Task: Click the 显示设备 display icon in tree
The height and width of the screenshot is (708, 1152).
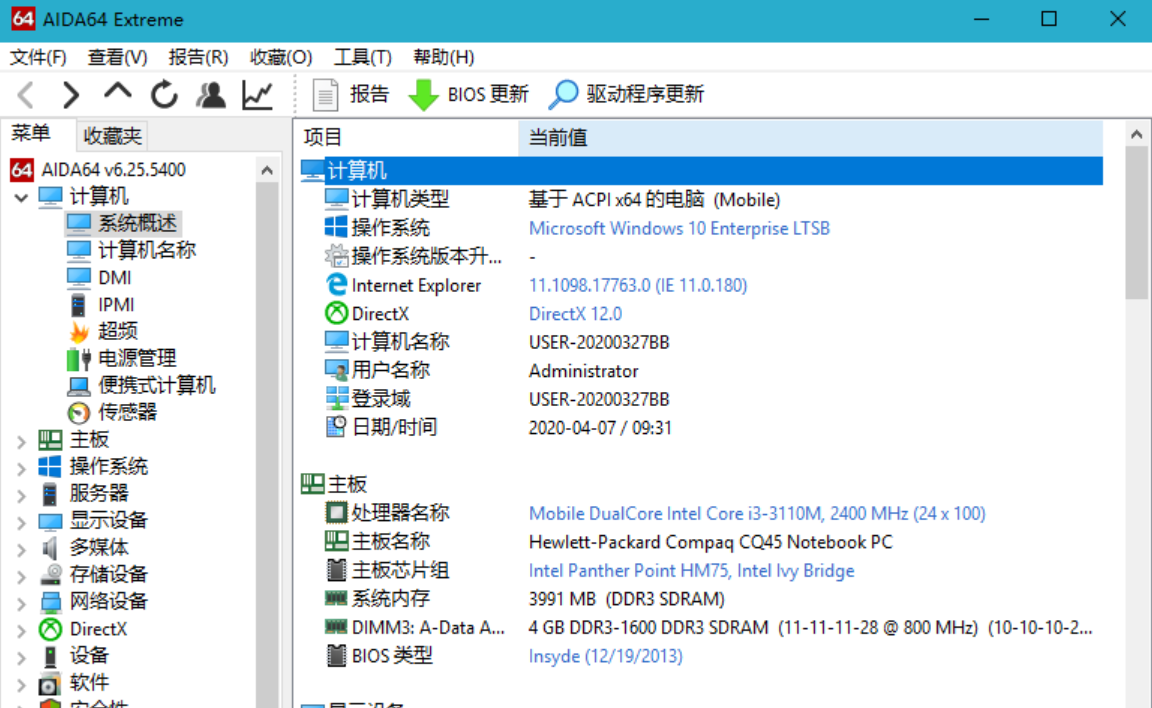Action: pos(50,521)
